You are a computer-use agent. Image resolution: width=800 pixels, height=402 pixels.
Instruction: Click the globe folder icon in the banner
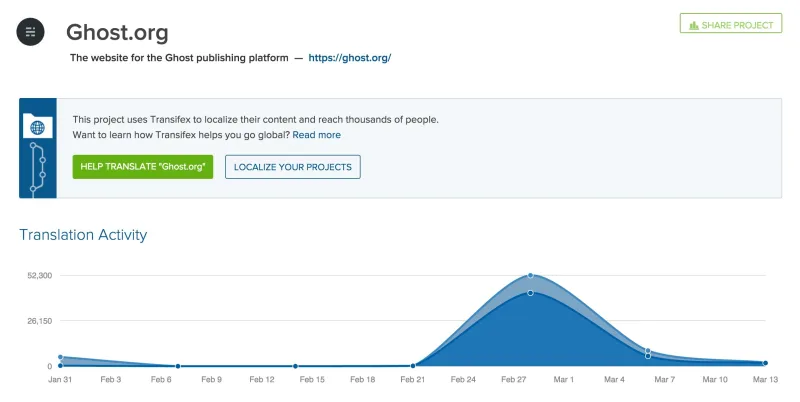click(38, 127)
